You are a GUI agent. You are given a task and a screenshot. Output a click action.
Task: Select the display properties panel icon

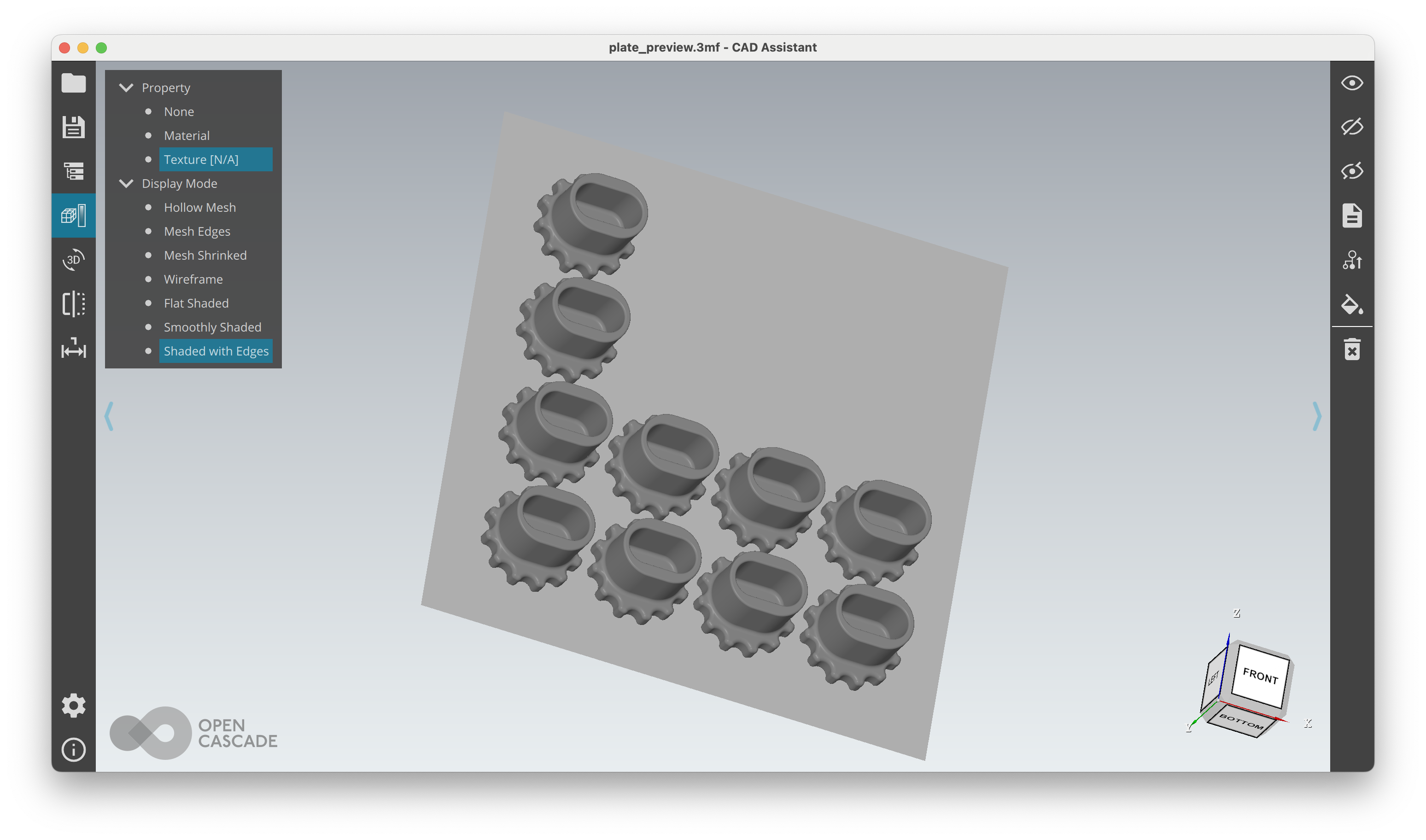73,215
